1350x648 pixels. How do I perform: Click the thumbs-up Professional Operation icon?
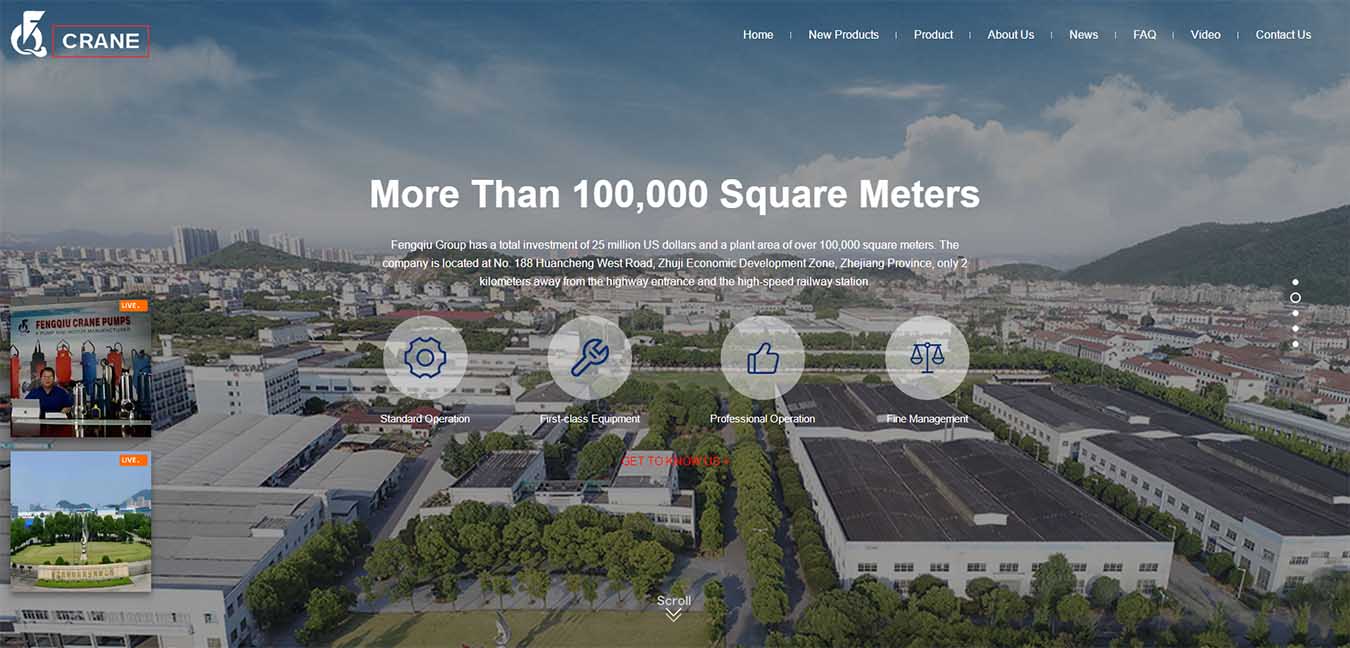[x=762, y=358]
